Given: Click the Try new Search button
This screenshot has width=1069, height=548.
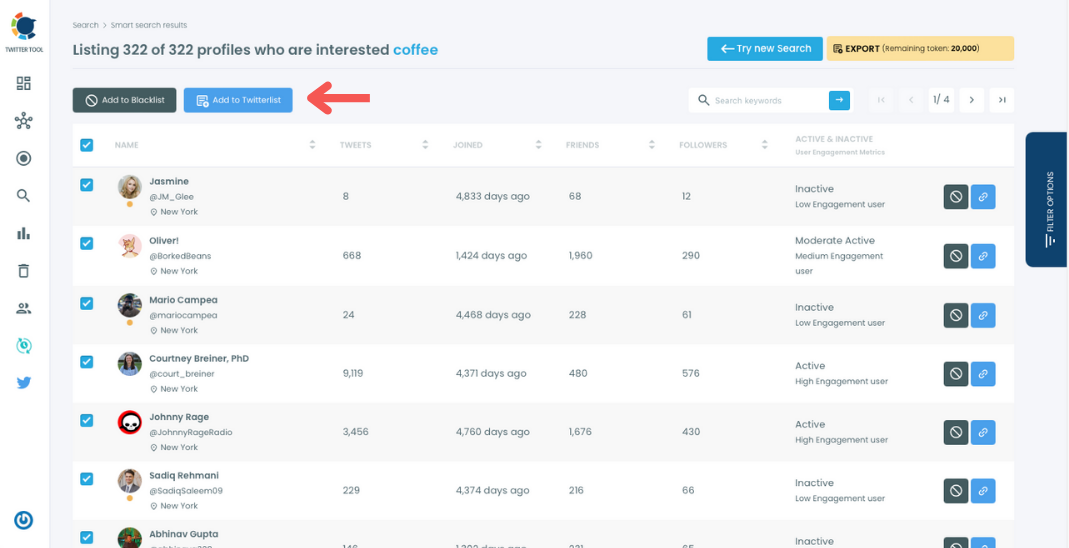Looking at the screenshot, I should 765,48.
